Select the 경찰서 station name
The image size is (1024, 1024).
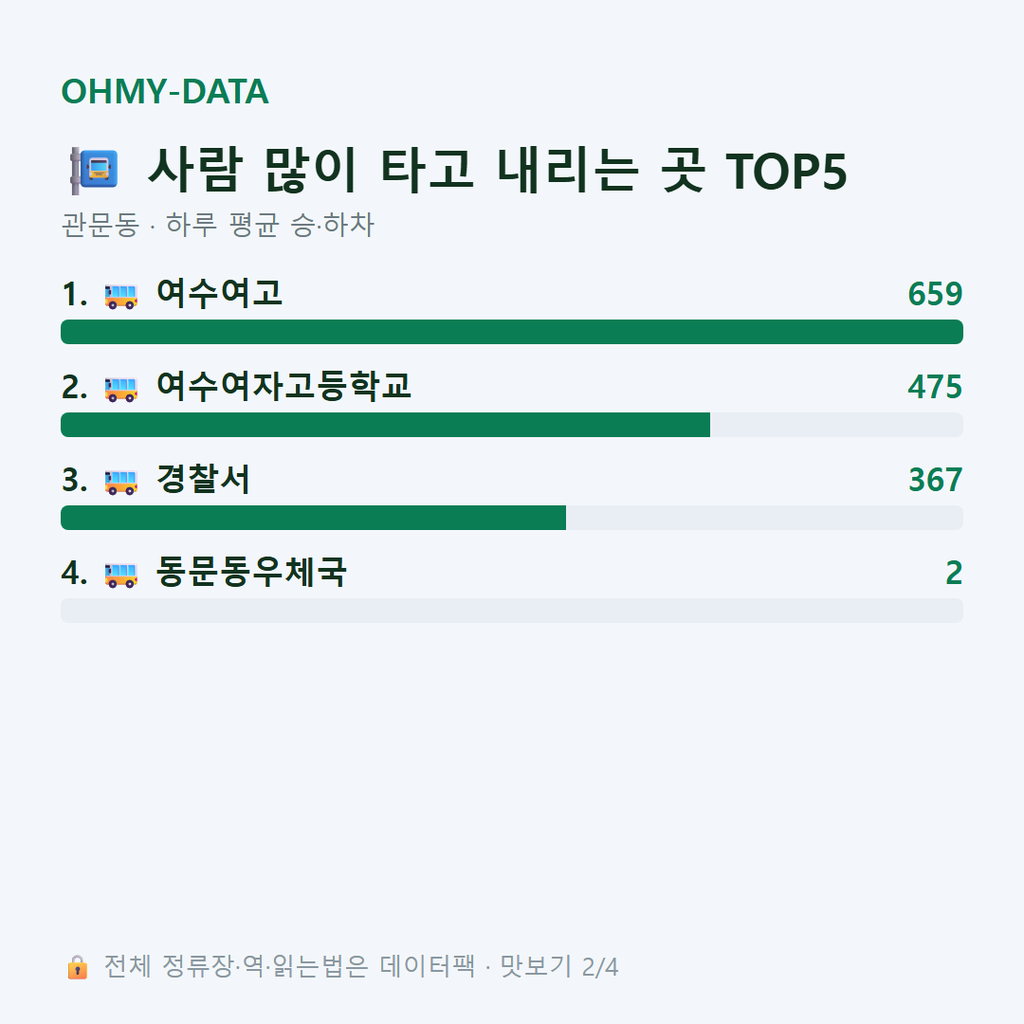tap(203, 479)
